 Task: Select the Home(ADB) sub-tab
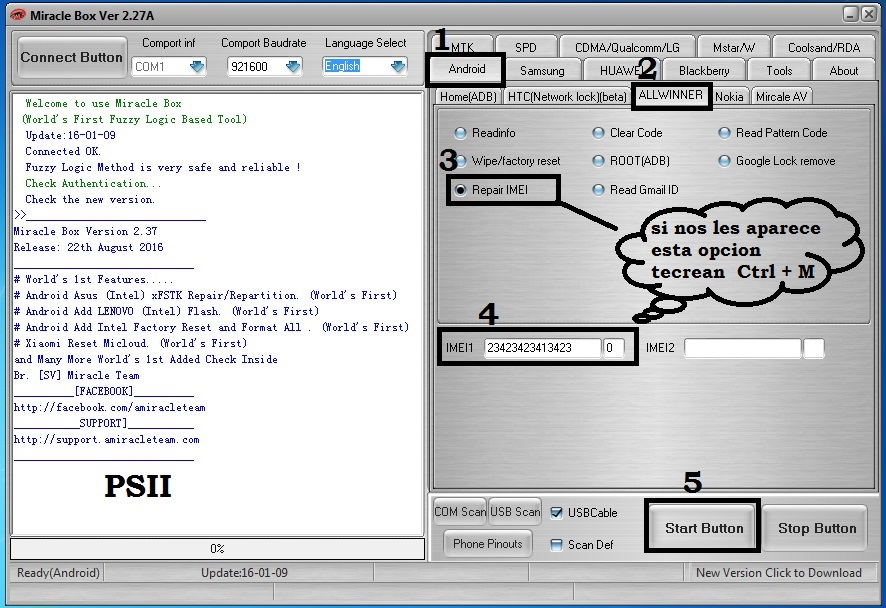coord(468,97)
